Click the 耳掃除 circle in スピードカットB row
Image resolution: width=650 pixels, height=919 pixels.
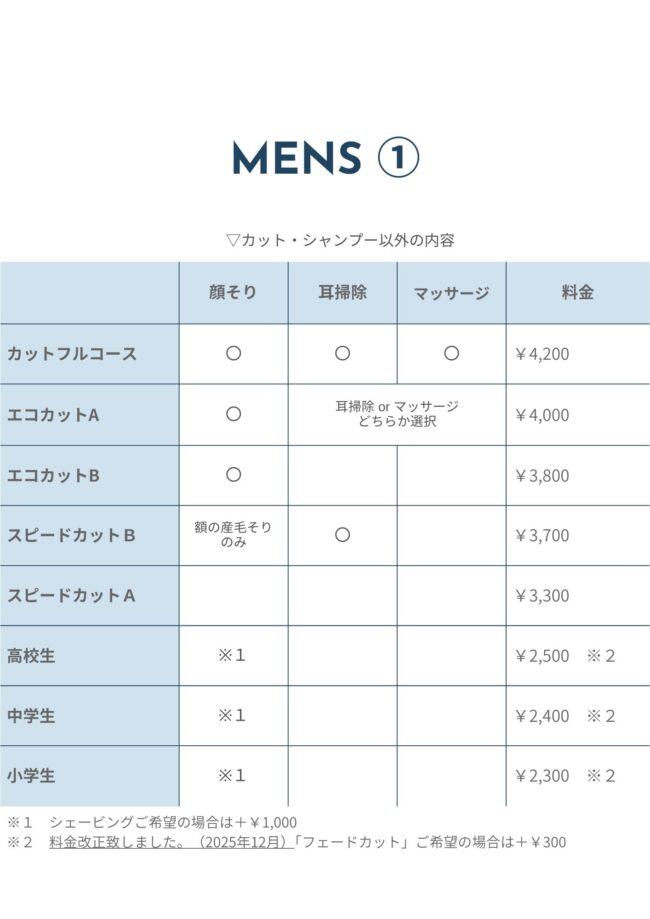coord(342,535)
